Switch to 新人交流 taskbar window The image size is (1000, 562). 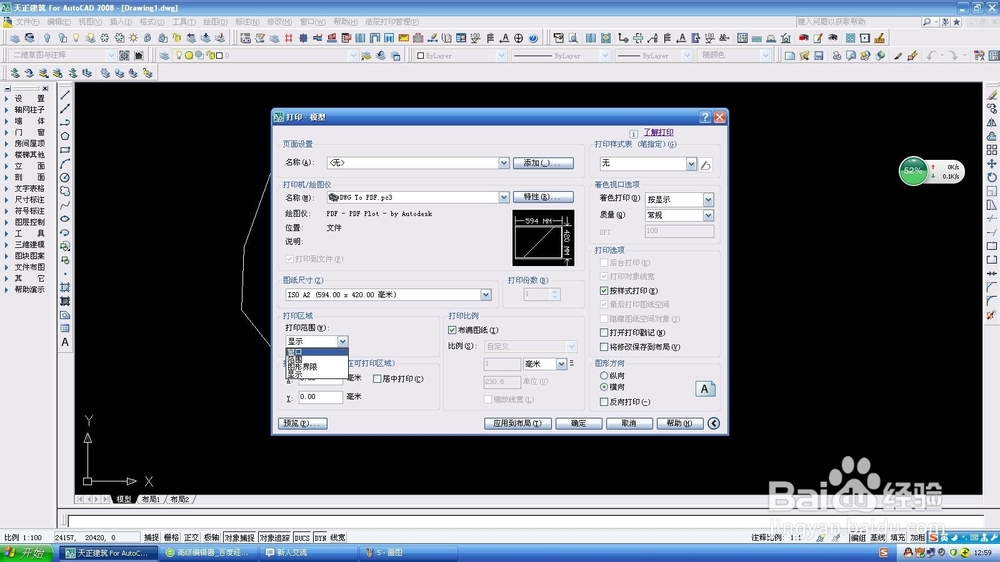[309, 553]
